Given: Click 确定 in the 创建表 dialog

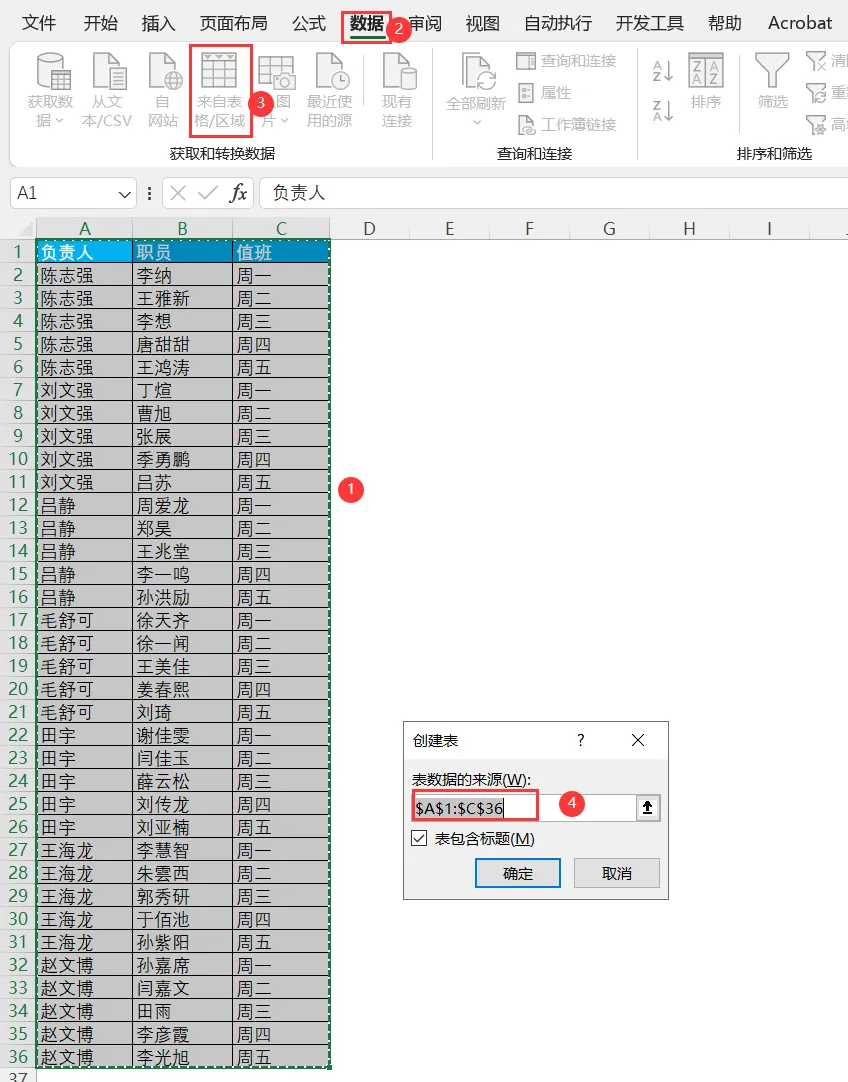Looking at the screenshot, I should [x=517, y=874].
